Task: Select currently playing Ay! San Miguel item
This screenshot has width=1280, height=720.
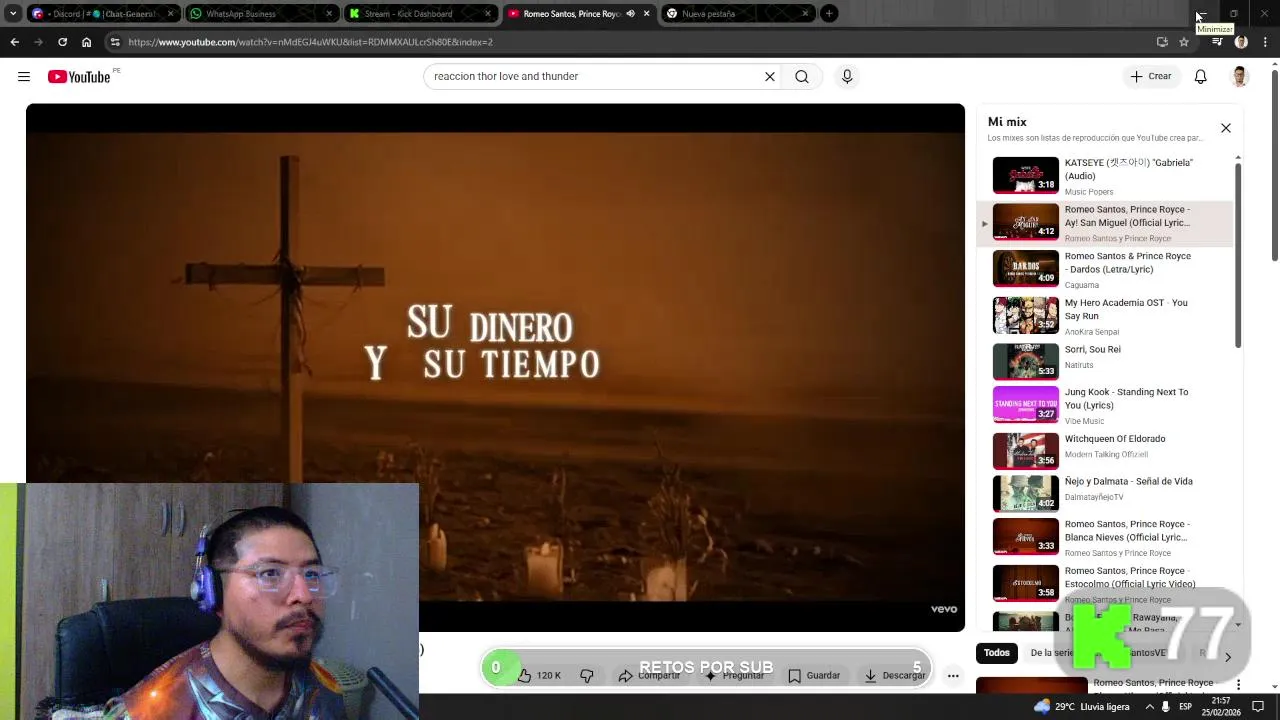Action: click(x=1104, y=223)
